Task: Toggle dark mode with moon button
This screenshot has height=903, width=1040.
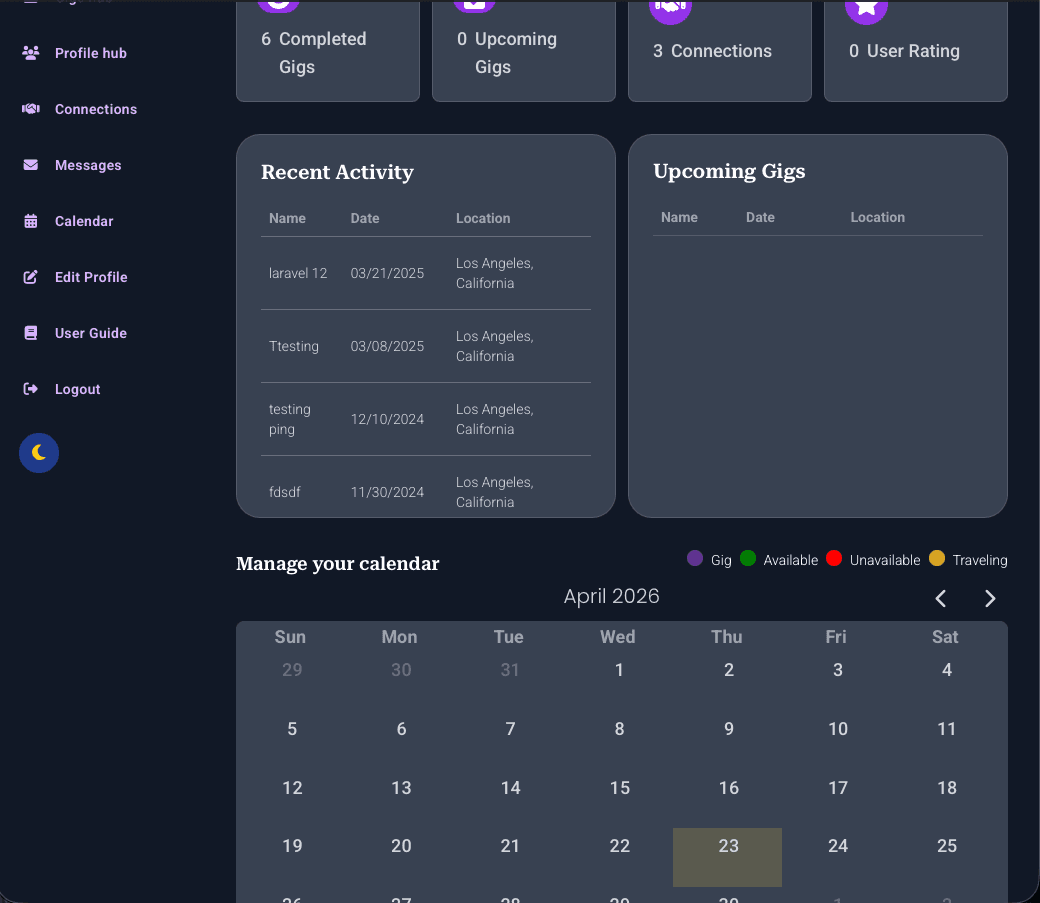Action: pos(39,453)
